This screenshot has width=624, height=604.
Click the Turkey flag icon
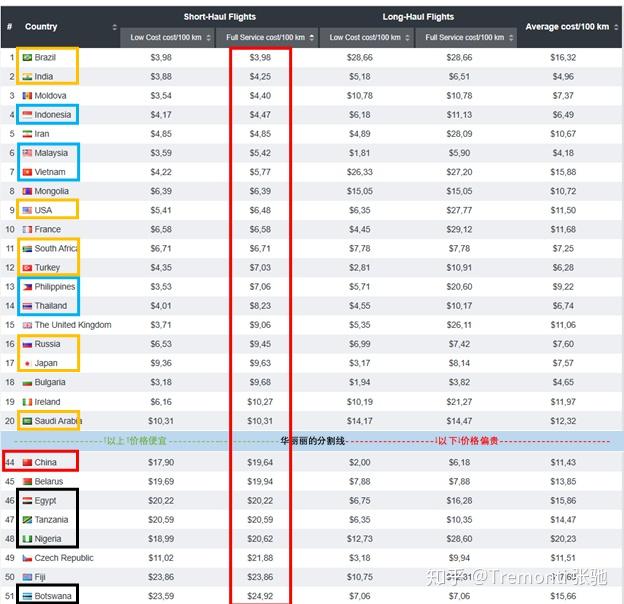[27, 268]
